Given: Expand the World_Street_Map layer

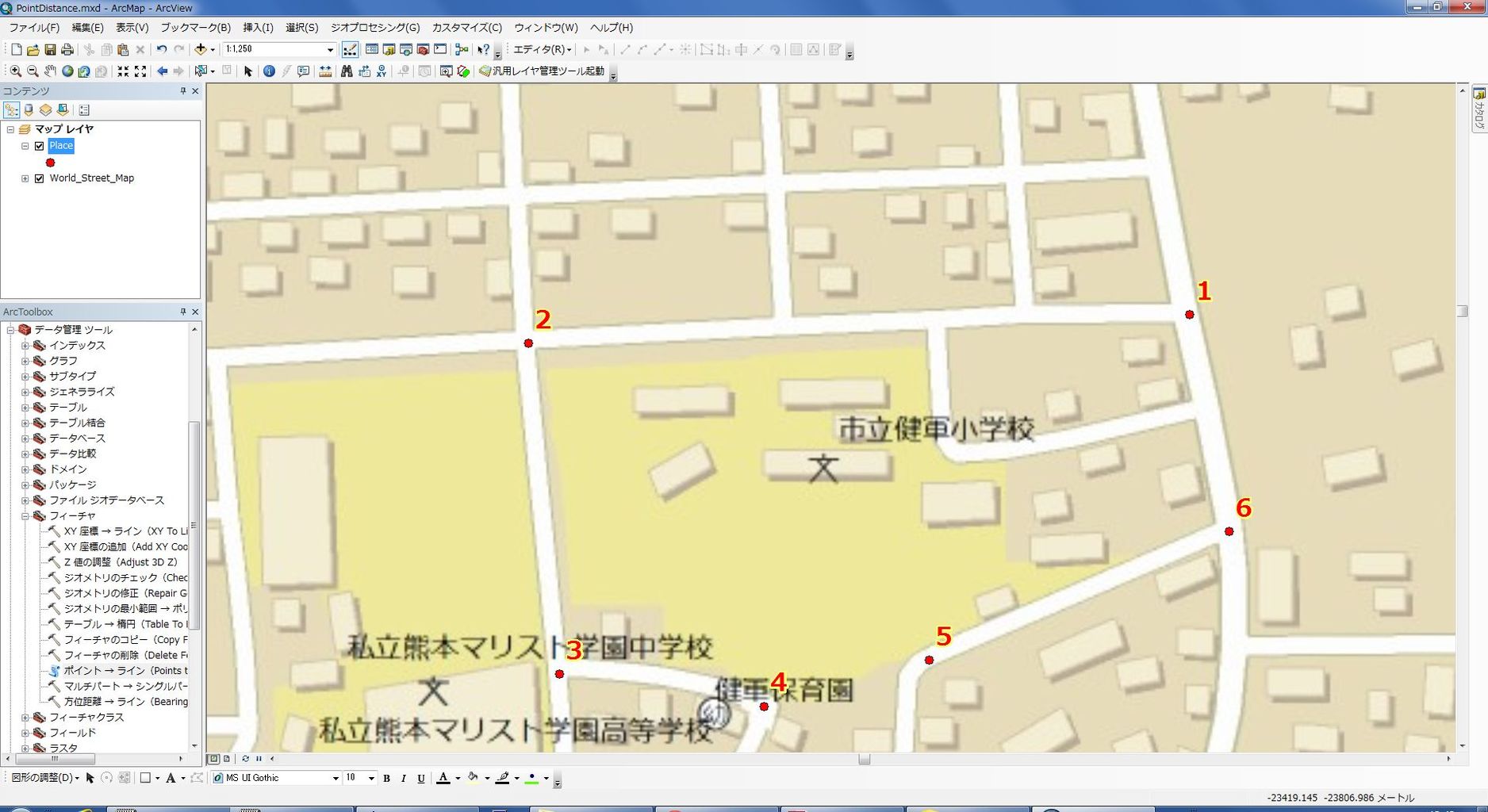Looking at the screenshot, I should 25,178.
